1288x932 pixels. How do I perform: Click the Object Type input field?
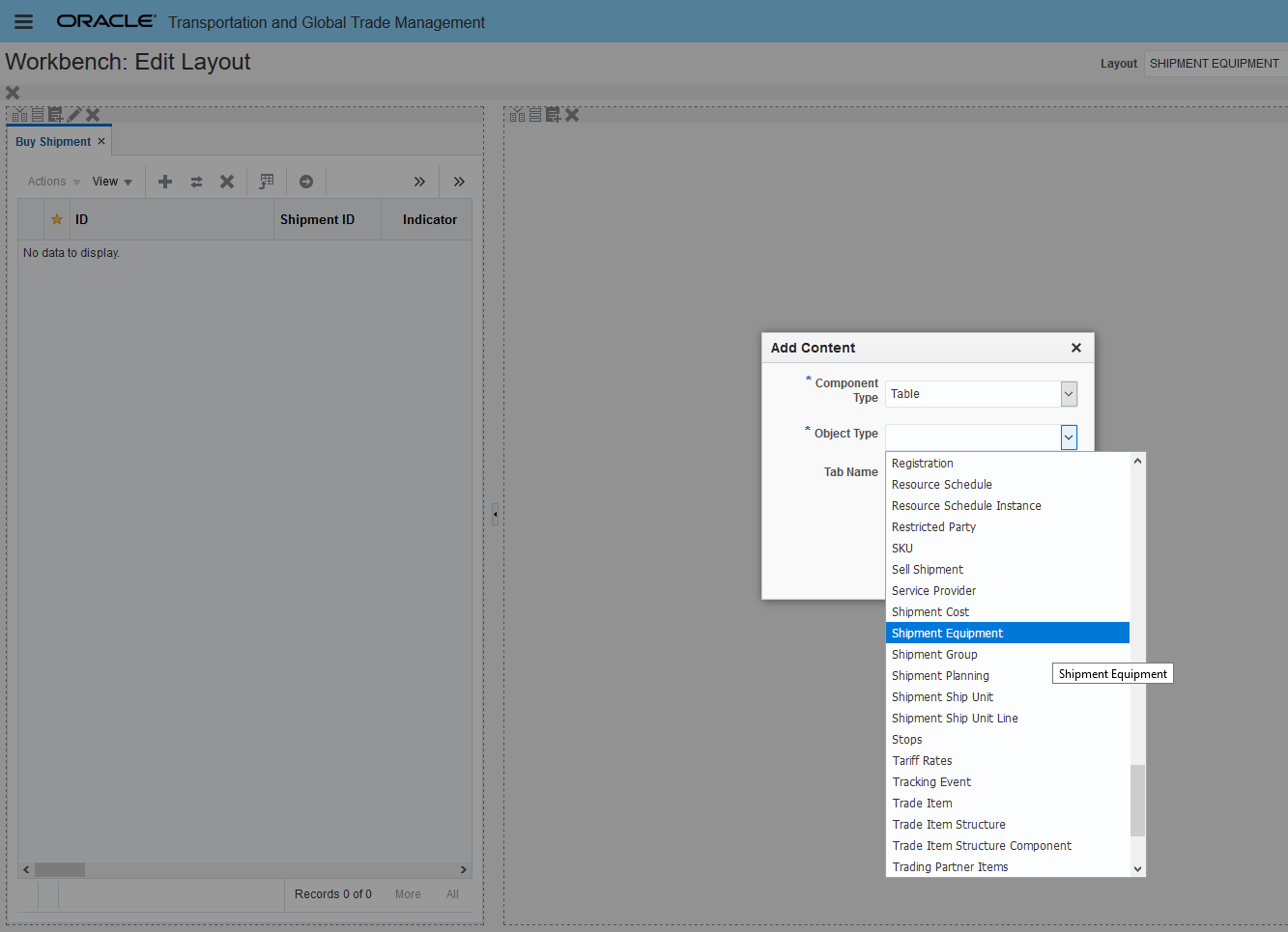973,438
